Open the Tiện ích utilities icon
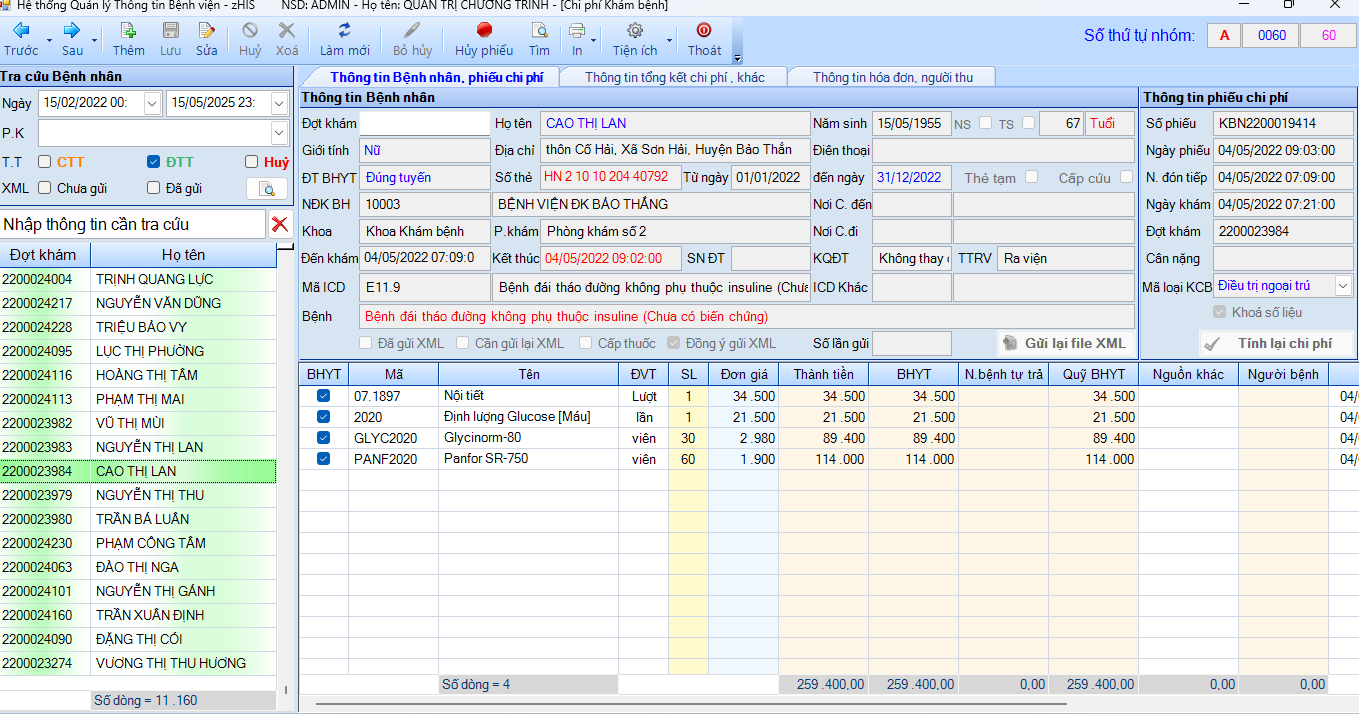Viewport: 1359px width, 714px height. click(634, 40)
